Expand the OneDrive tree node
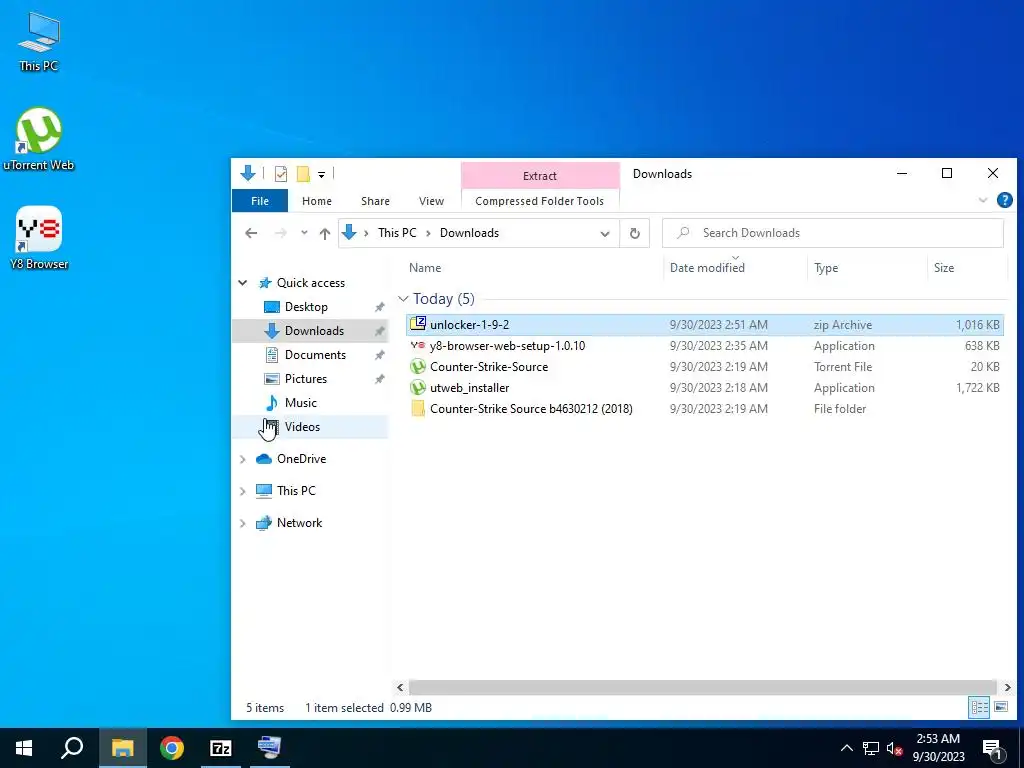The width and height of the screenshot is (1024, 768). click(243, 459)
